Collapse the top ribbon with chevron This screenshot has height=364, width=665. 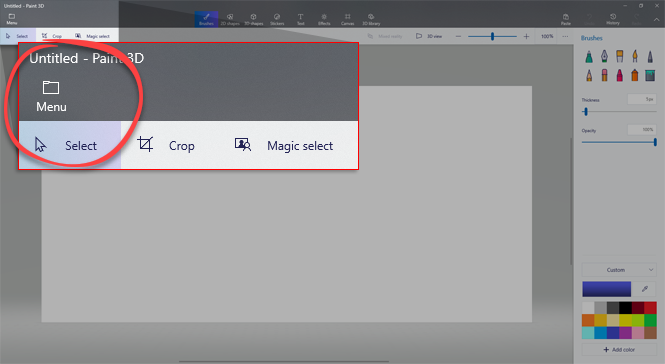[656, 20]
